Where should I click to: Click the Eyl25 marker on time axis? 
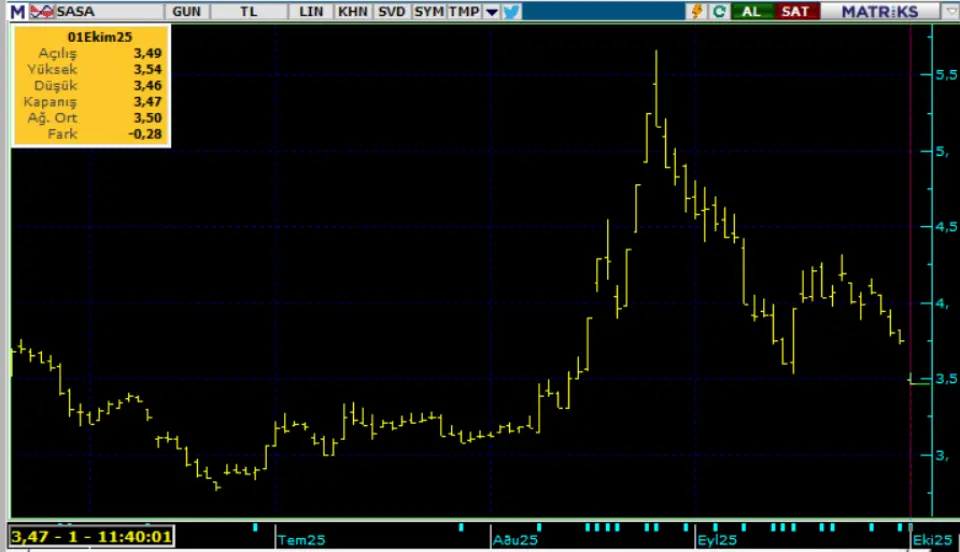coord(717,539)
